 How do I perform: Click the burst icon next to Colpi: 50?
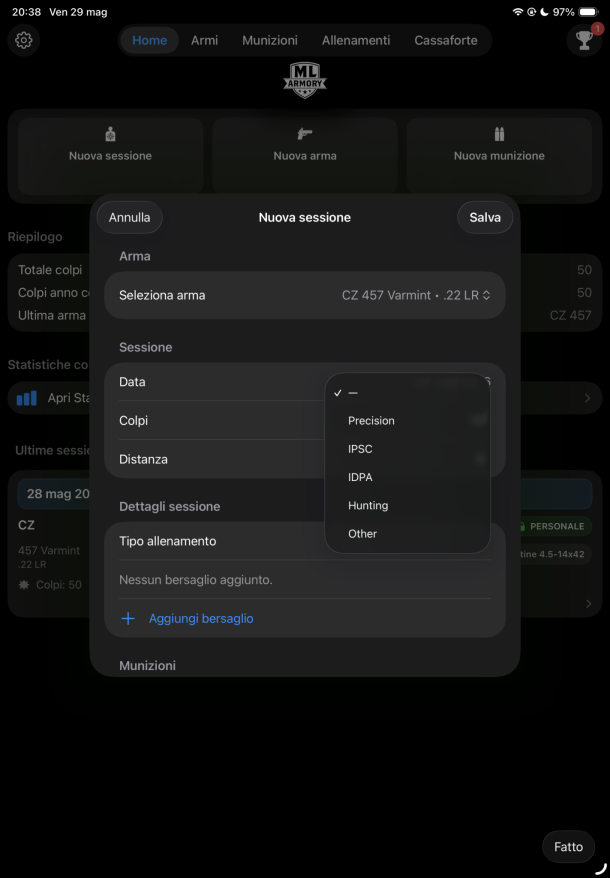point(24,585)
